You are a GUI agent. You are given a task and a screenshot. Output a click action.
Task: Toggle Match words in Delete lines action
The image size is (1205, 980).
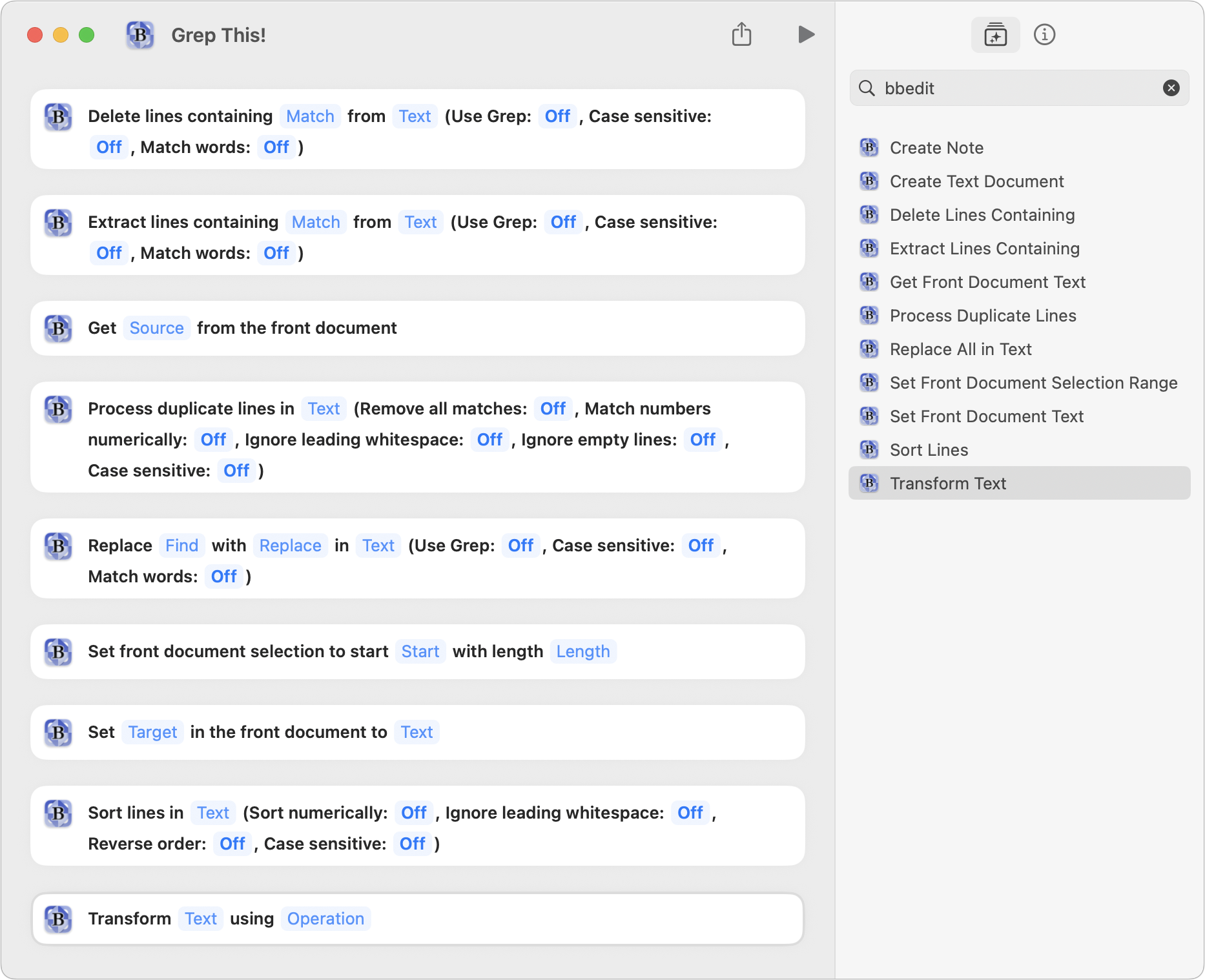pos(276,147)
